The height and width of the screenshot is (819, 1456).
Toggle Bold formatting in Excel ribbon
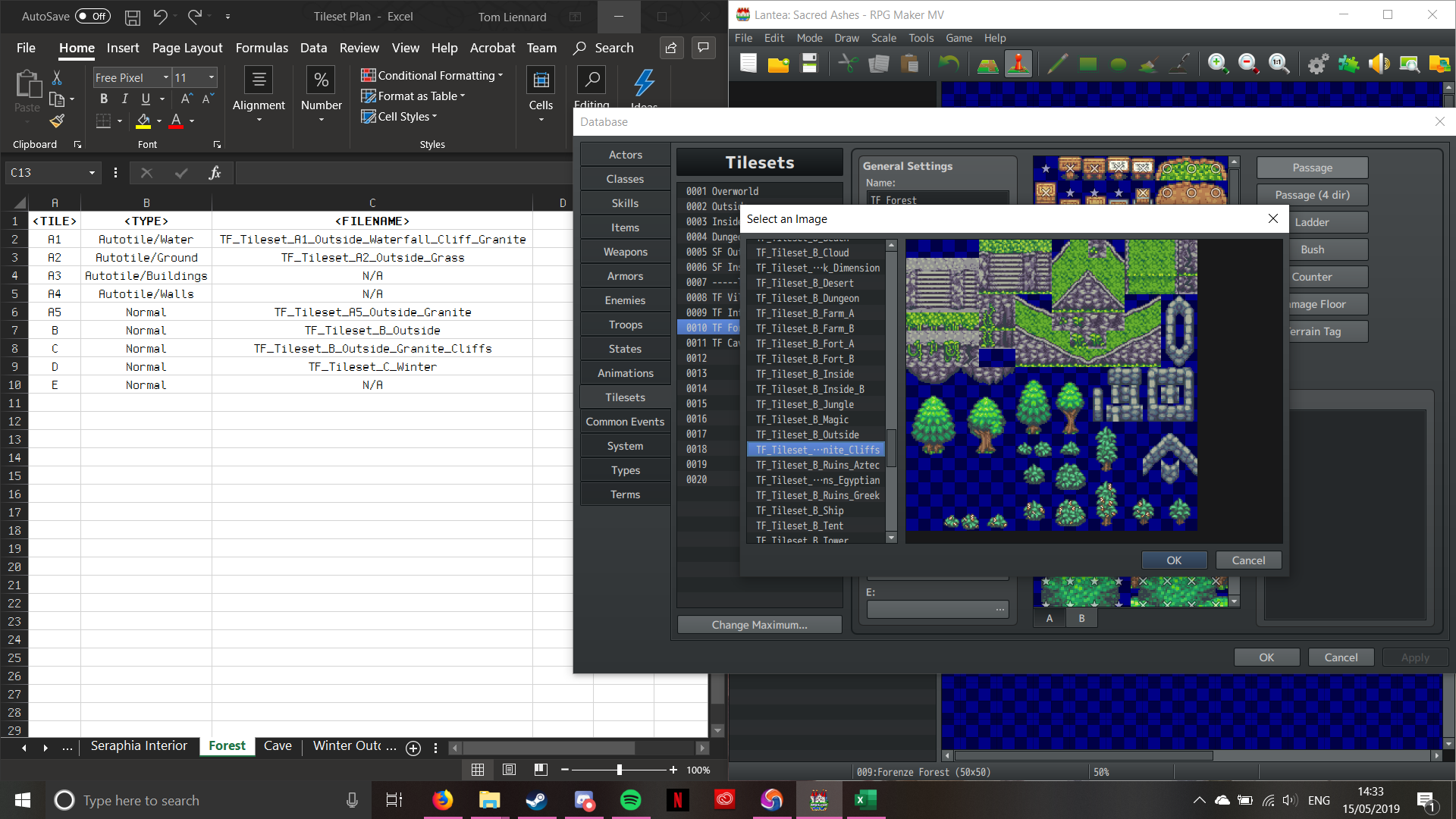pos(104,99)
